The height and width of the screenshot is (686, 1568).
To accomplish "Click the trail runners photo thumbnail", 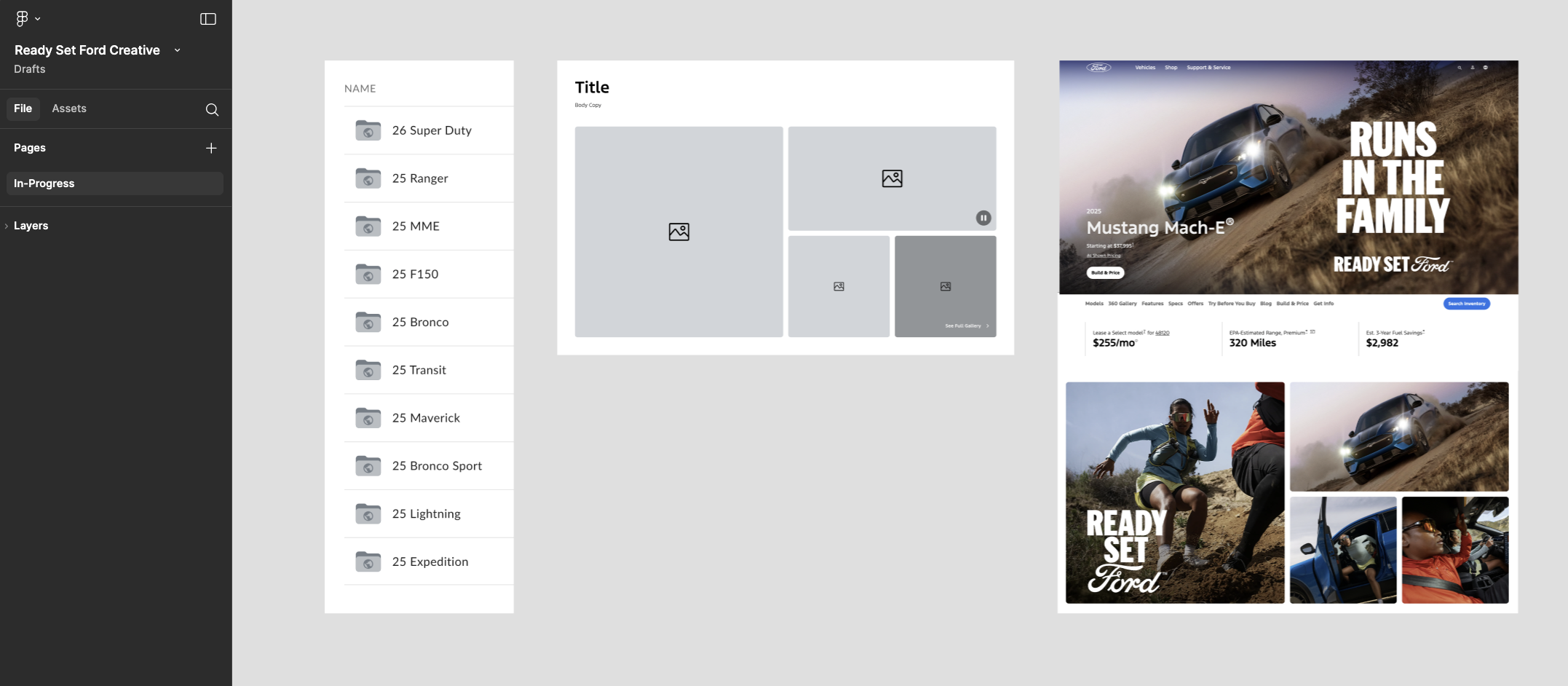I will pos(1174,494).
